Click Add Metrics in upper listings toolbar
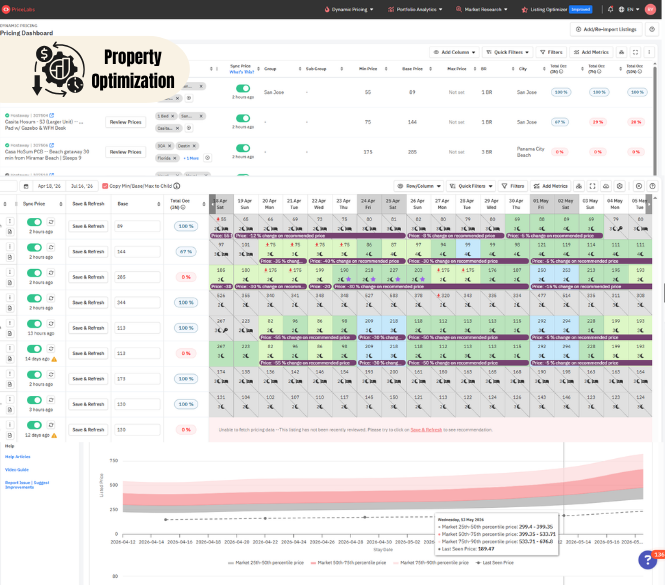This screenshot has height=585, width=665. tap(591, 52)
